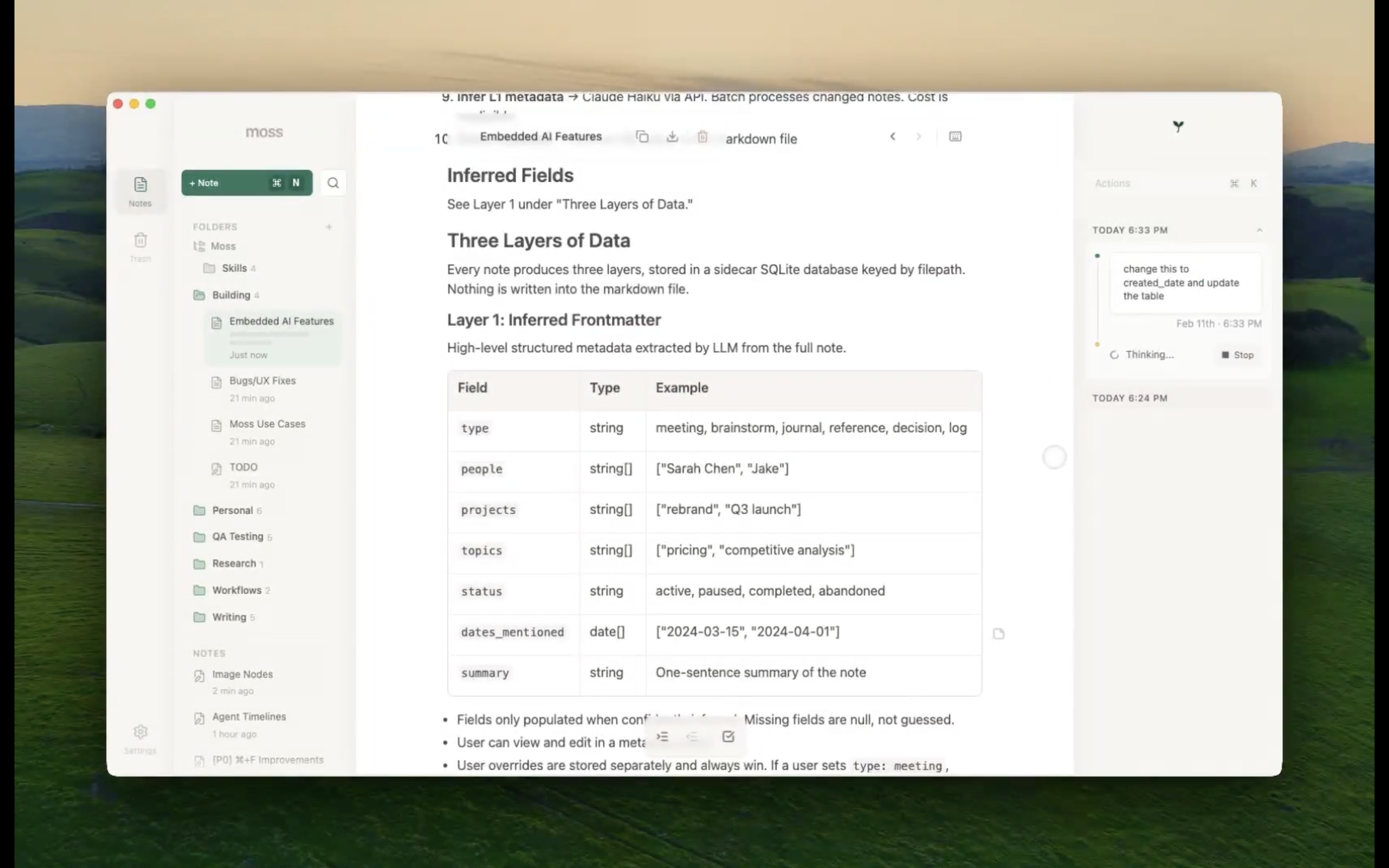The image size is (1389, 868).
Task: Click the download note icon
Action: pyautogui.click(x=672, y=136)
